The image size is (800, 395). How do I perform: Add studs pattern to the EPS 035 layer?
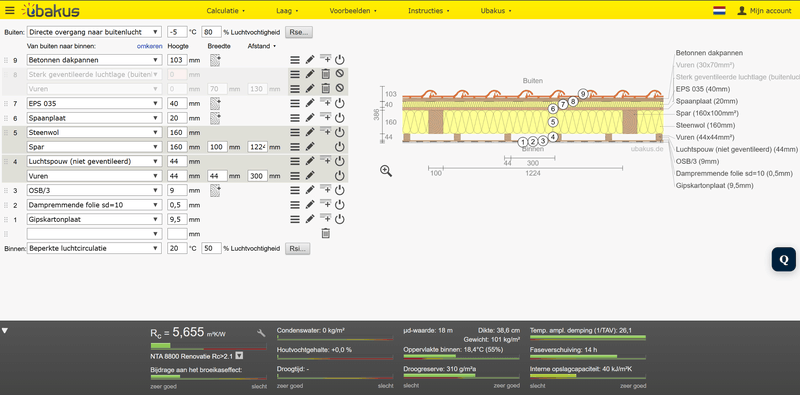point(215,104)
